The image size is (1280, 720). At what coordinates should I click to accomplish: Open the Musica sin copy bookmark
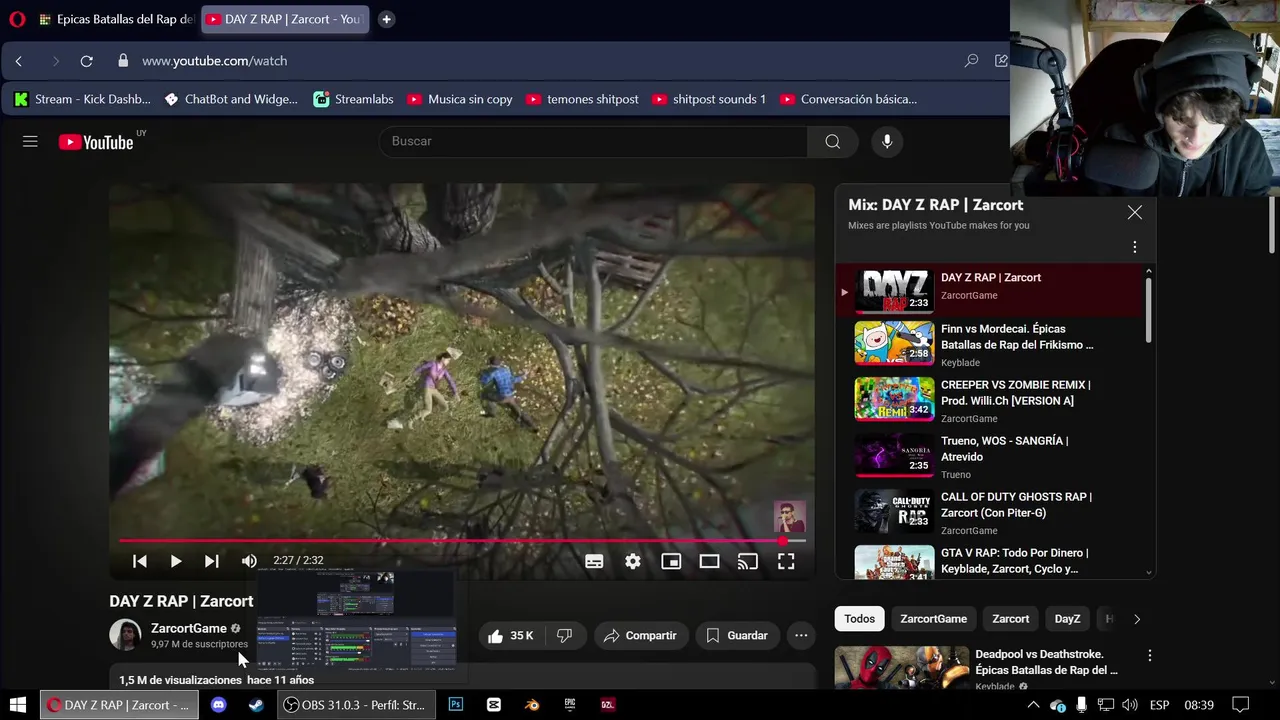460,99
